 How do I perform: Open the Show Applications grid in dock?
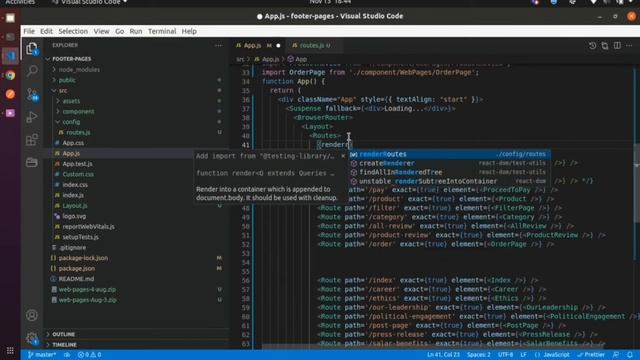[10, 351]
